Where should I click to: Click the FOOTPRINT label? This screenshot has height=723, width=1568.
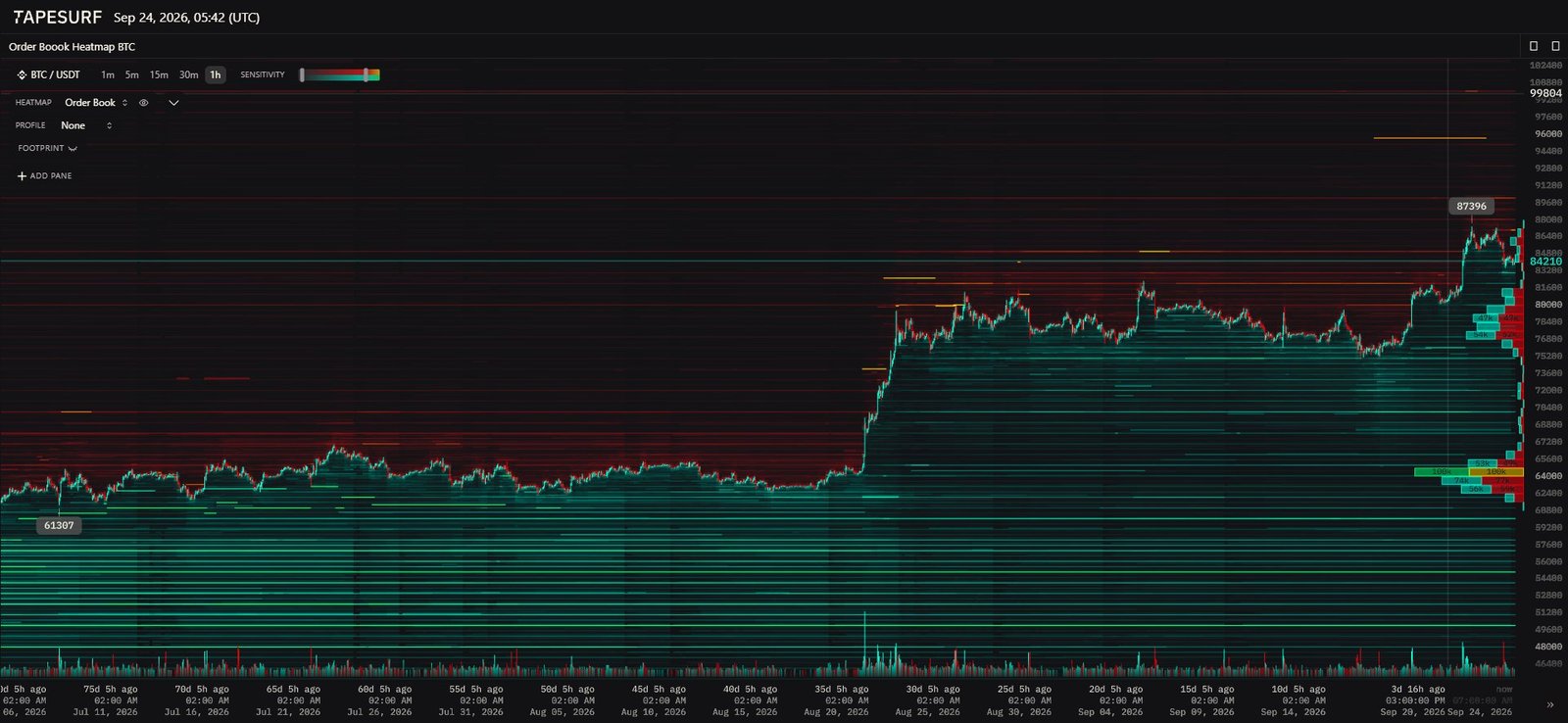click(x=40, y=149)
